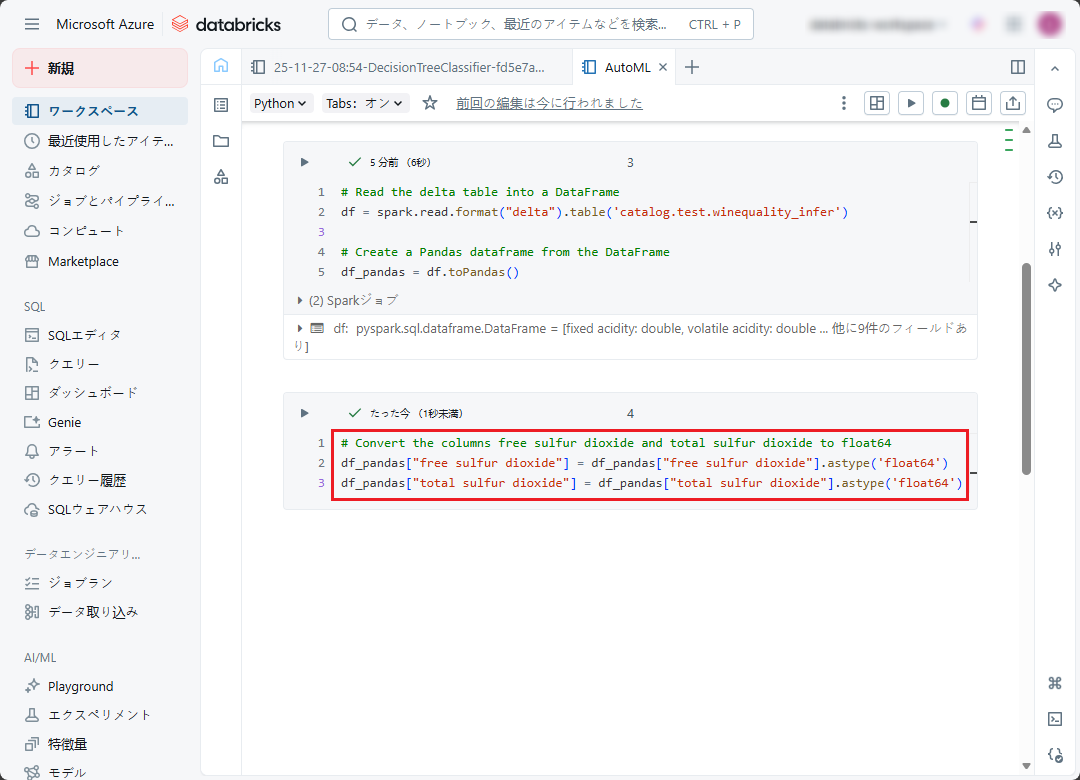This screenshot has height=780, width=1080.
Task: Open version history icon in right sidebar
Action: tap(1054, 177)
